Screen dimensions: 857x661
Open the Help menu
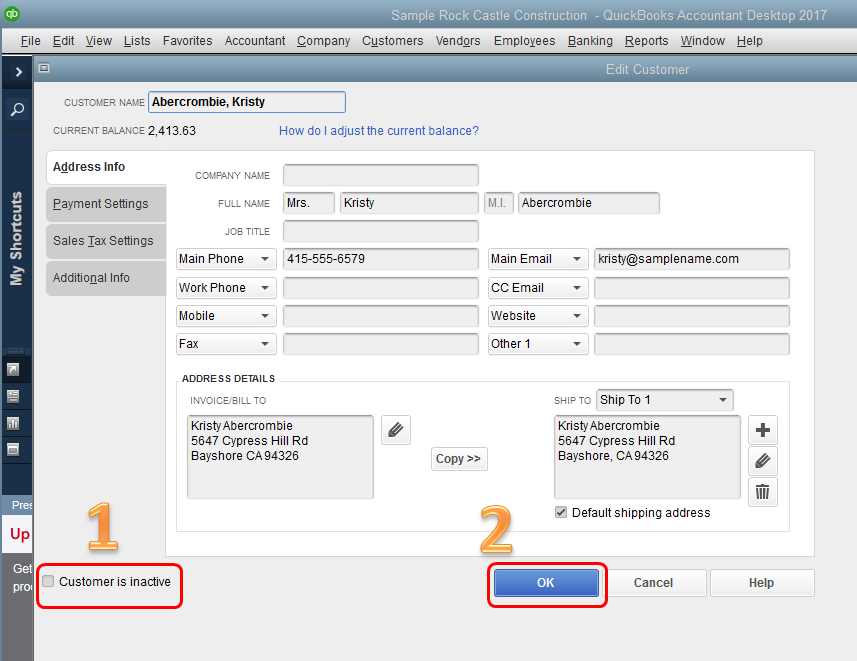click(749, 41)
